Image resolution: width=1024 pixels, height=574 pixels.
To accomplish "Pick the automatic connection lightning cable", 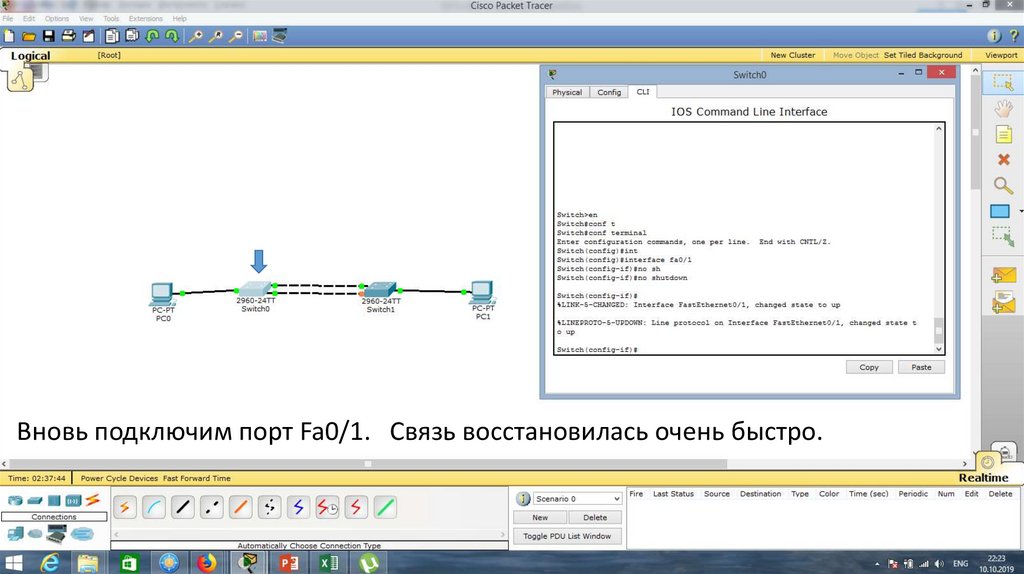I will 125,507.
